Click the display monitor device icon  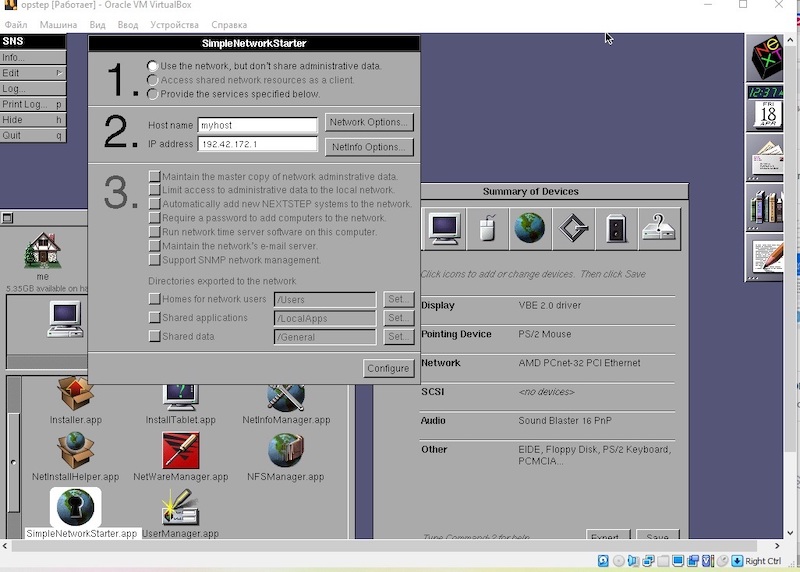444,228
